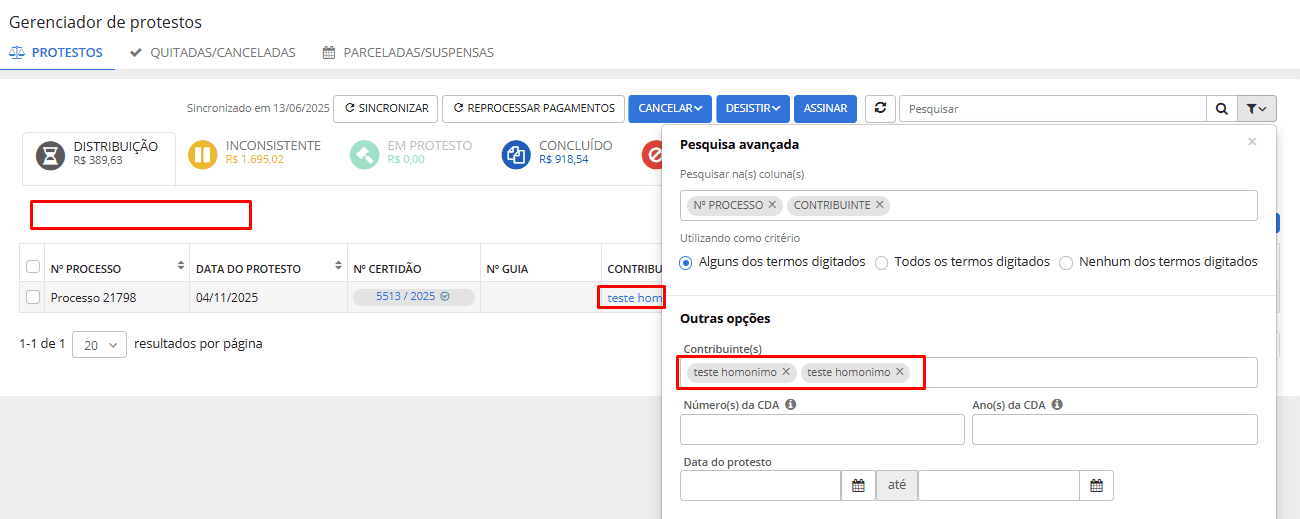Click the protest start date field
The height and width of the screenshot is (519, 1300).
click(760, 485)
